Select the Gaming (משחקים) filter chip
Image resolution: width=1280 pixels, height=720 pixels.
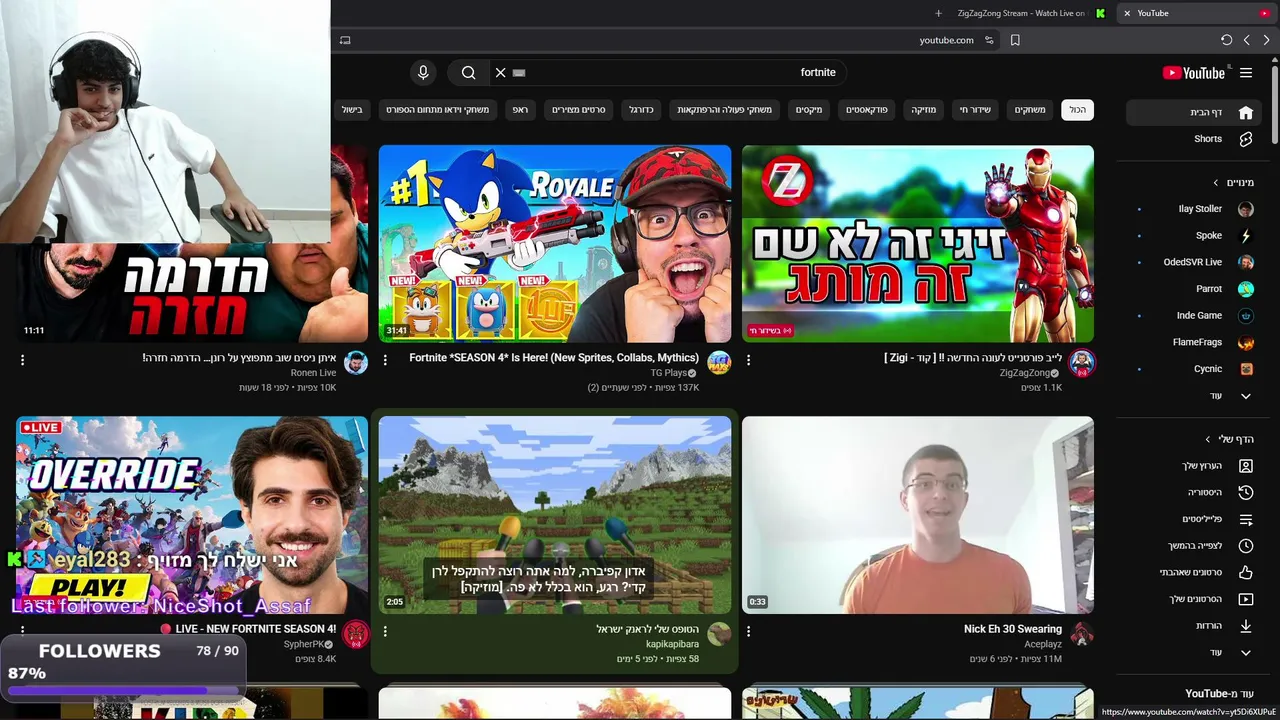click(1030, 110)
